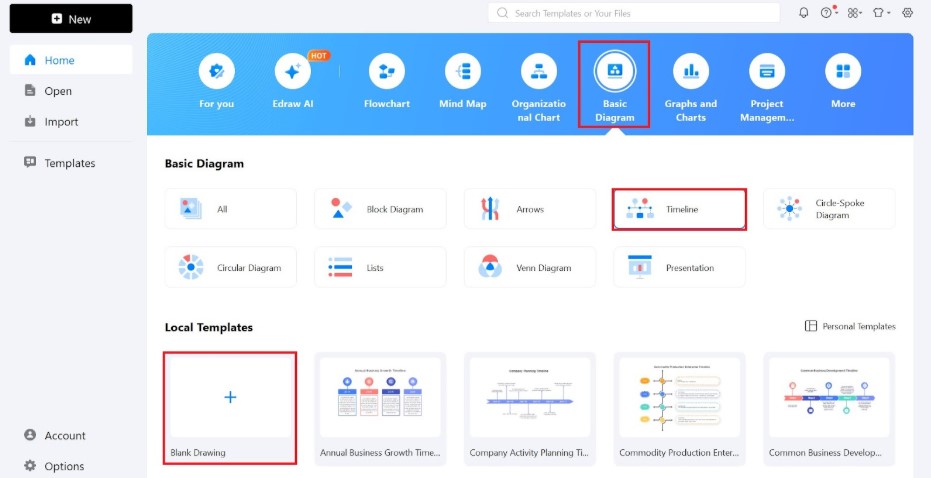This screenshot has width=931, height=478.
Task: Open settings gear icon in top bar
Action: (x=907, y=12)
